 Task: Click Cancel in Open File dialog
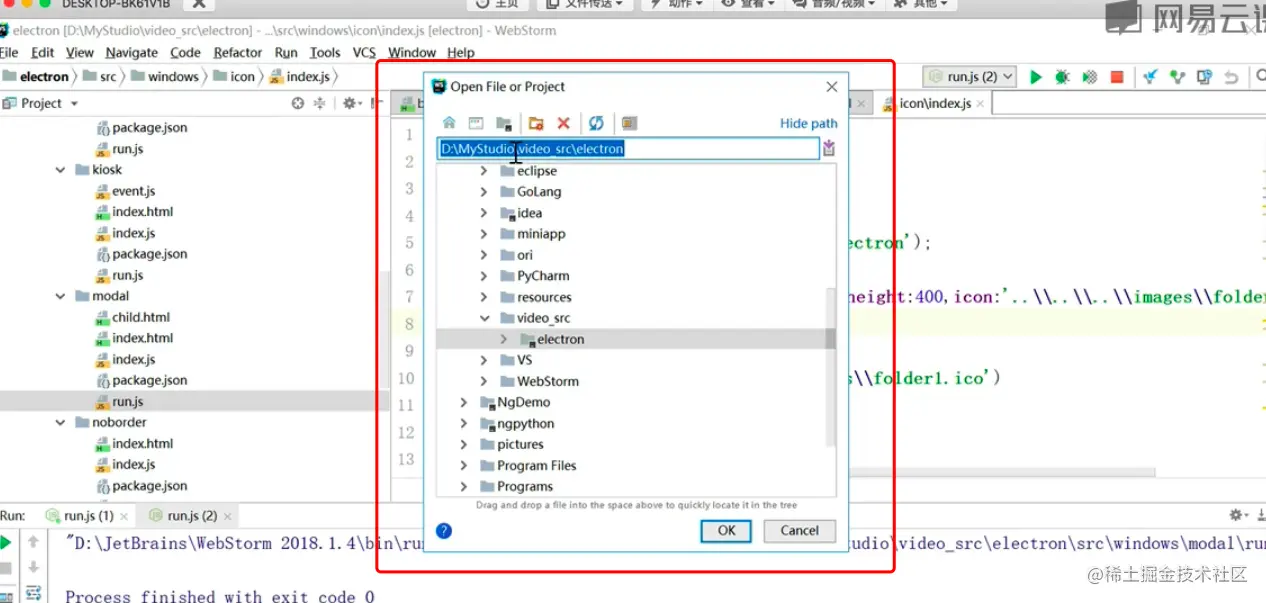(x=800, y=531)
